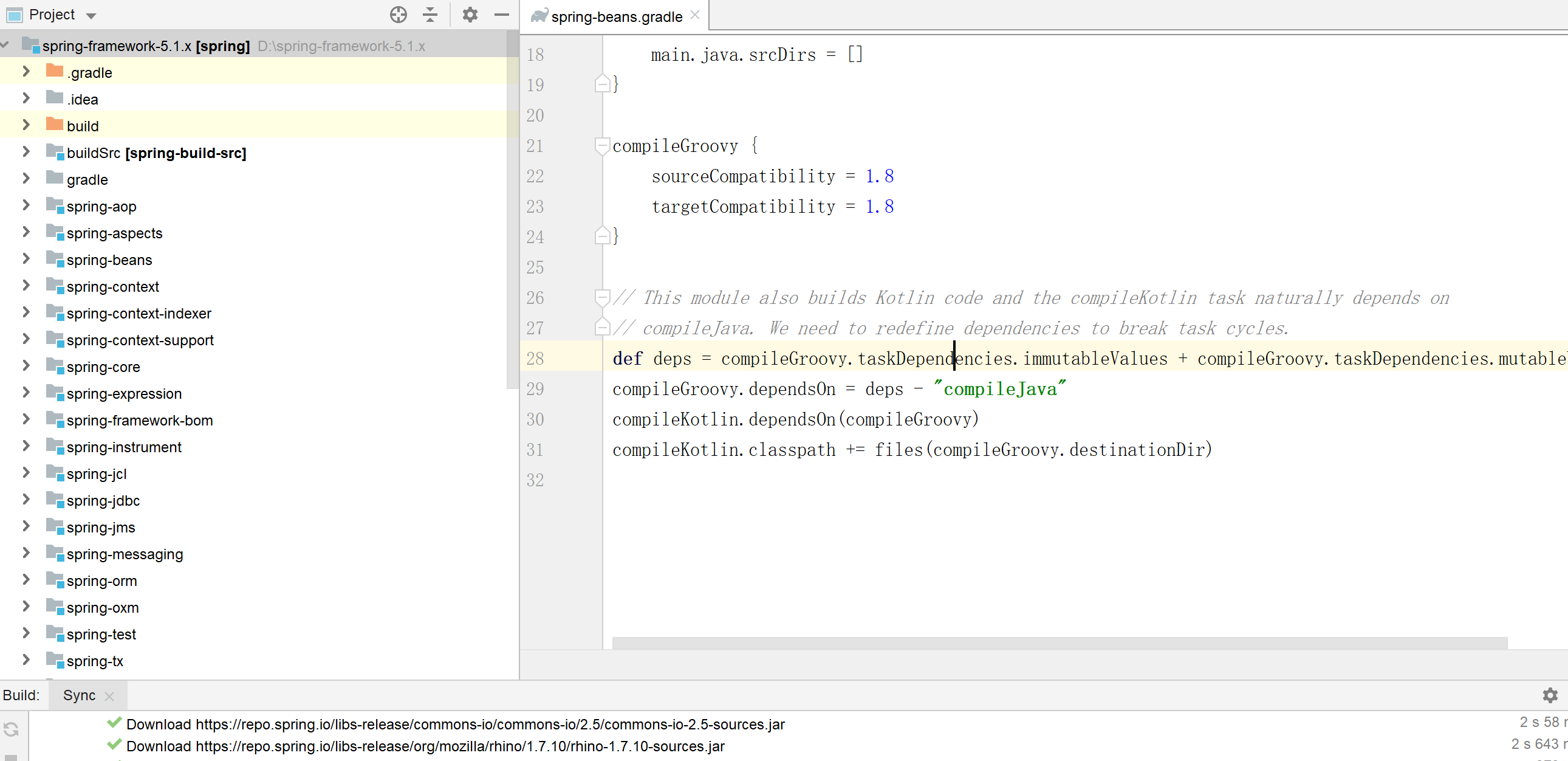Toggle fold marker of comment at line 26
Viewport: 1568px width, 761px height.
(601, 298)
